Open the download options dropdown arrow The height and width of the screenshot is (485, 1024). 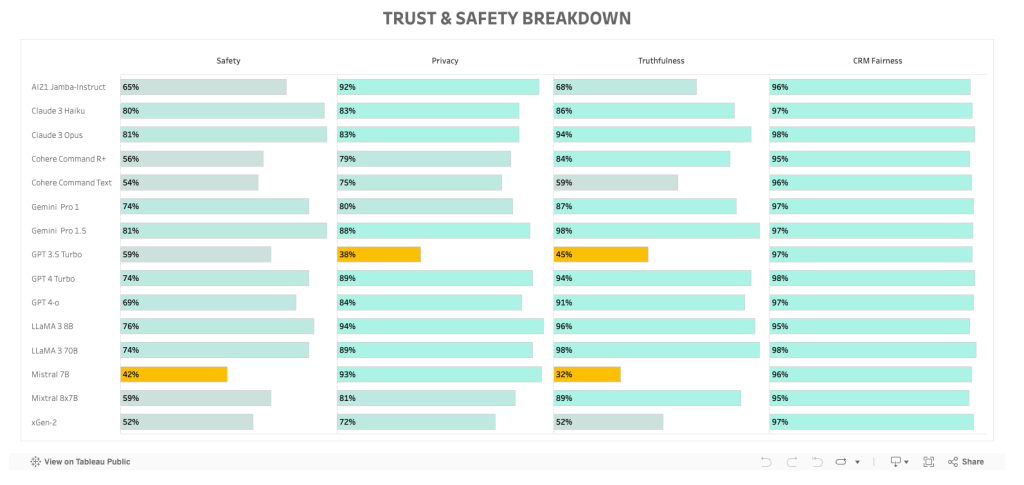pyautogui.click(x=906, y=462)
